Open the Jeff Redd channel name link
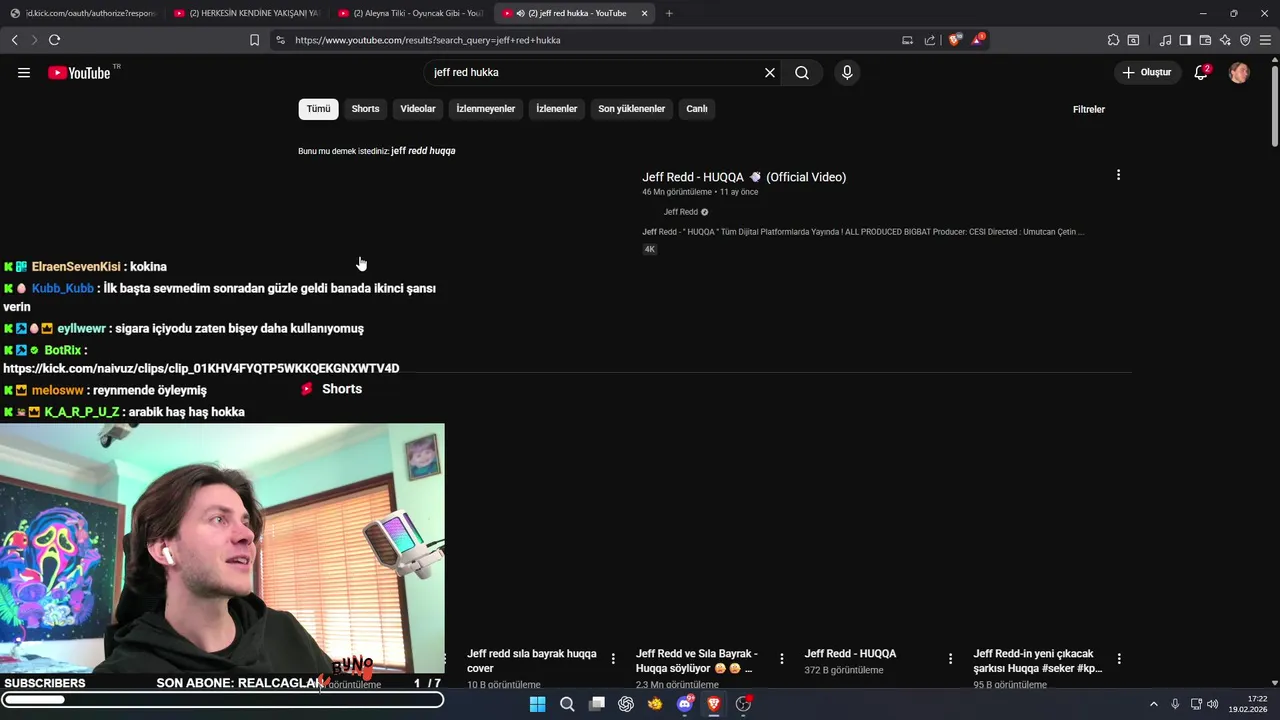The image size is (1280, 720). point(681,212)
